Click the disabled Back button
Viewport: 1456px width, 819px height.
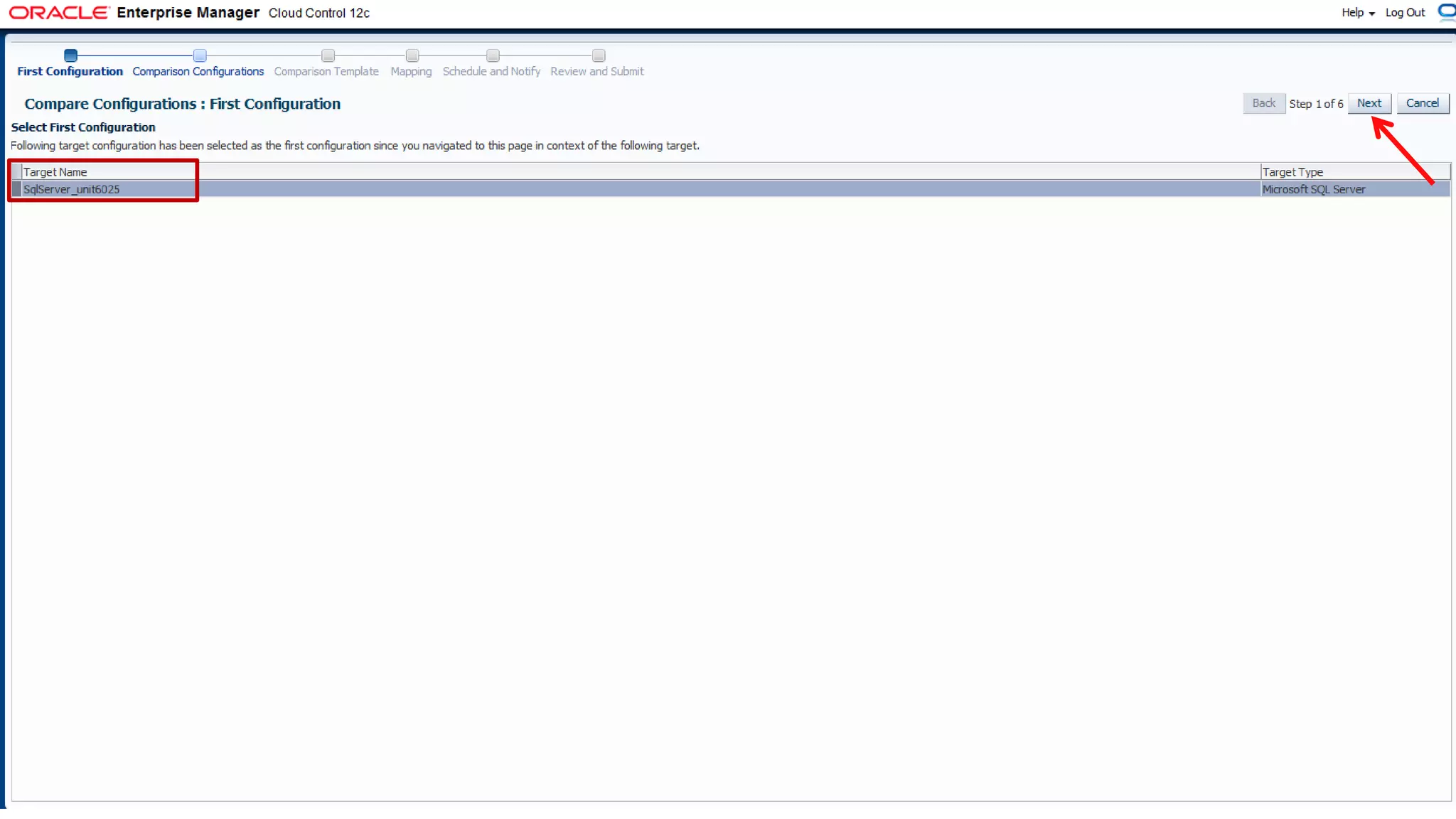coord(1263,103)
